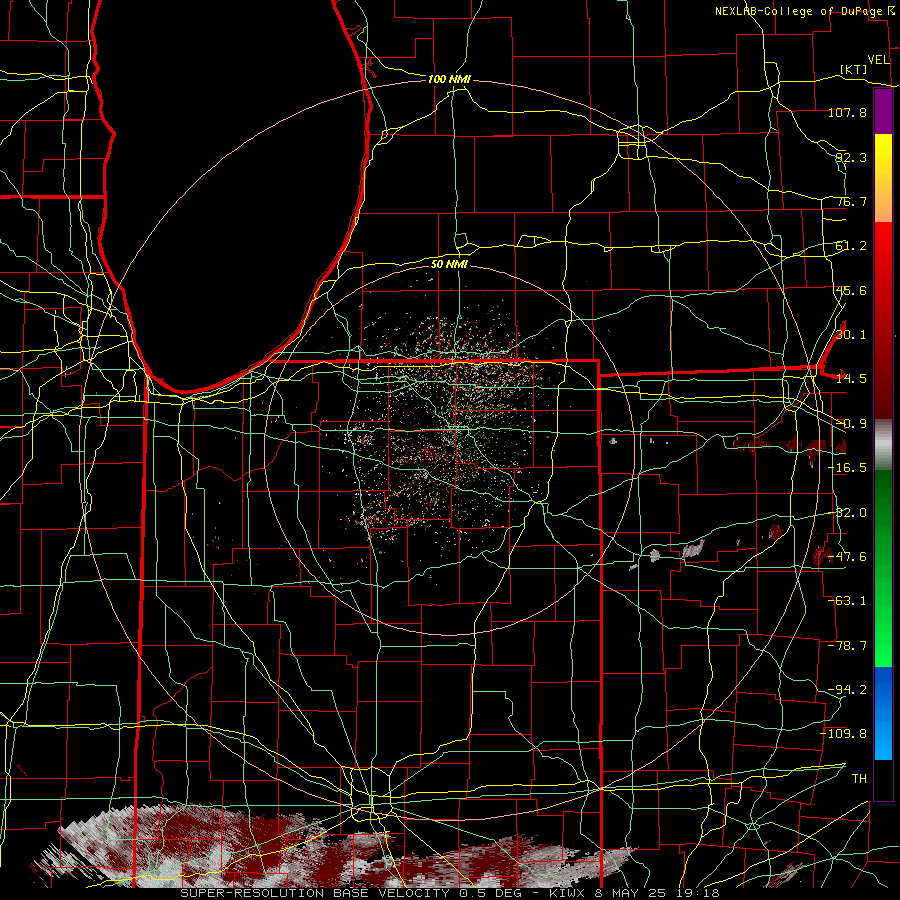Select the 61.2 velocity scale label
This screenshot has height=900, width=900.
tap(851, 246)
